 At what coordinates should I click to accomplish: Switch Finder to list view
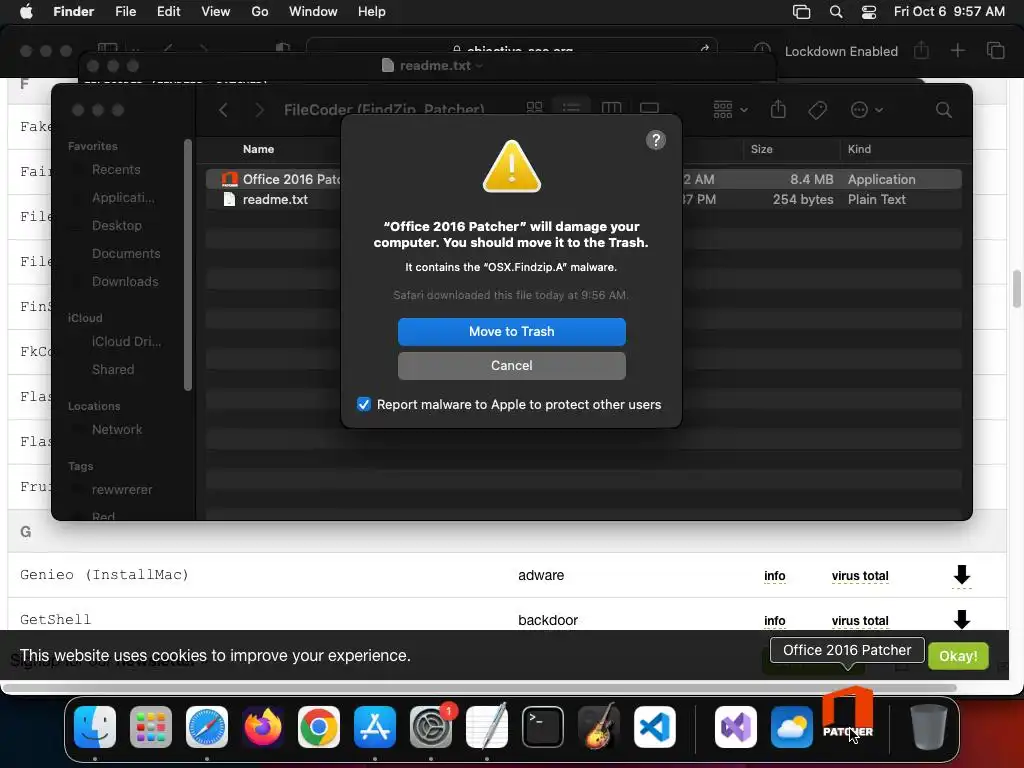571,108
